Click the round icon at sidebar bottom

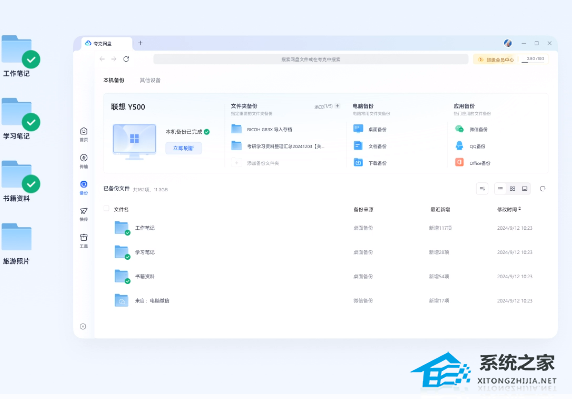click(x=83, y=326)
